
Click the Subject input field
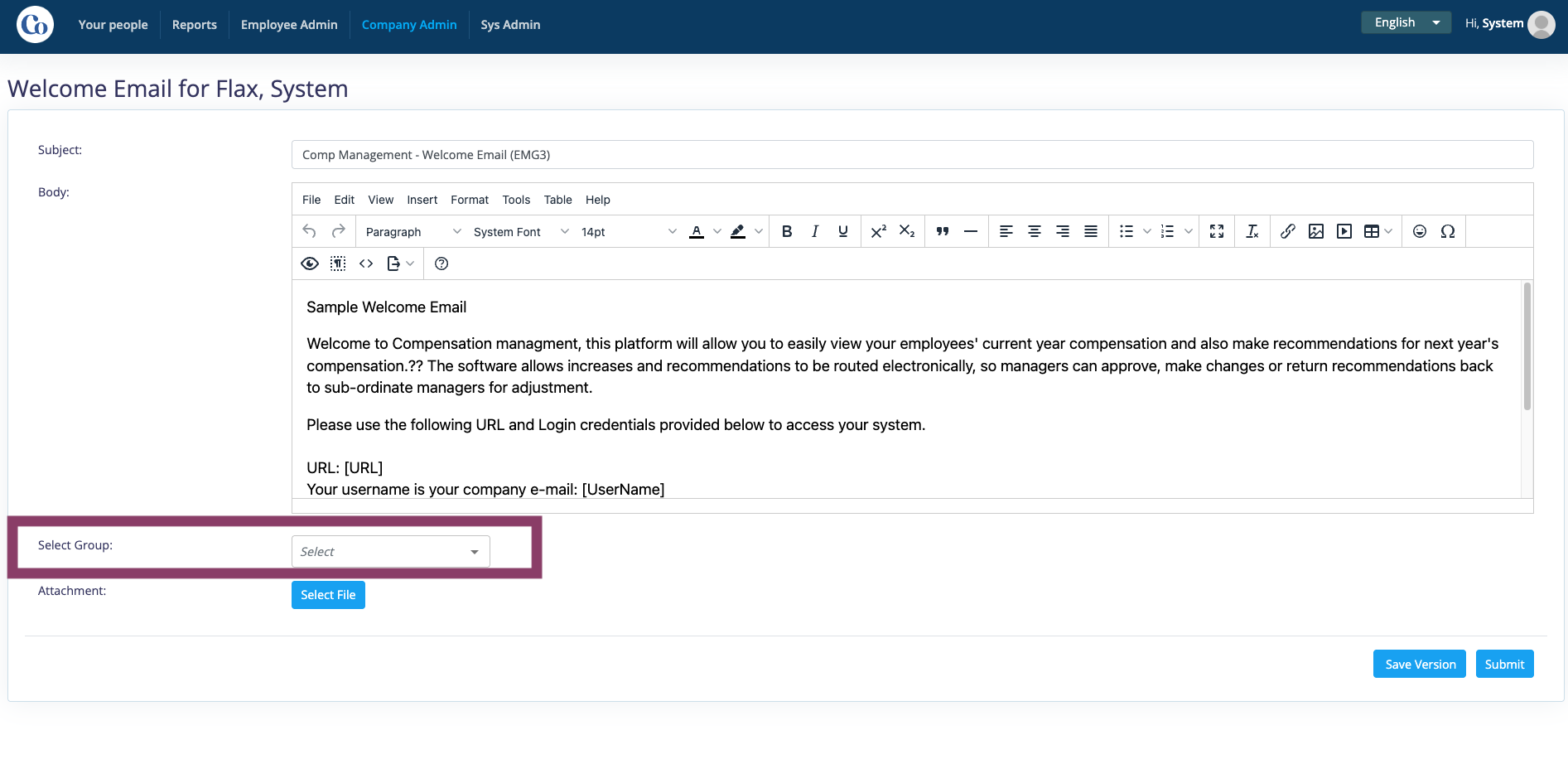pos(913,155)
